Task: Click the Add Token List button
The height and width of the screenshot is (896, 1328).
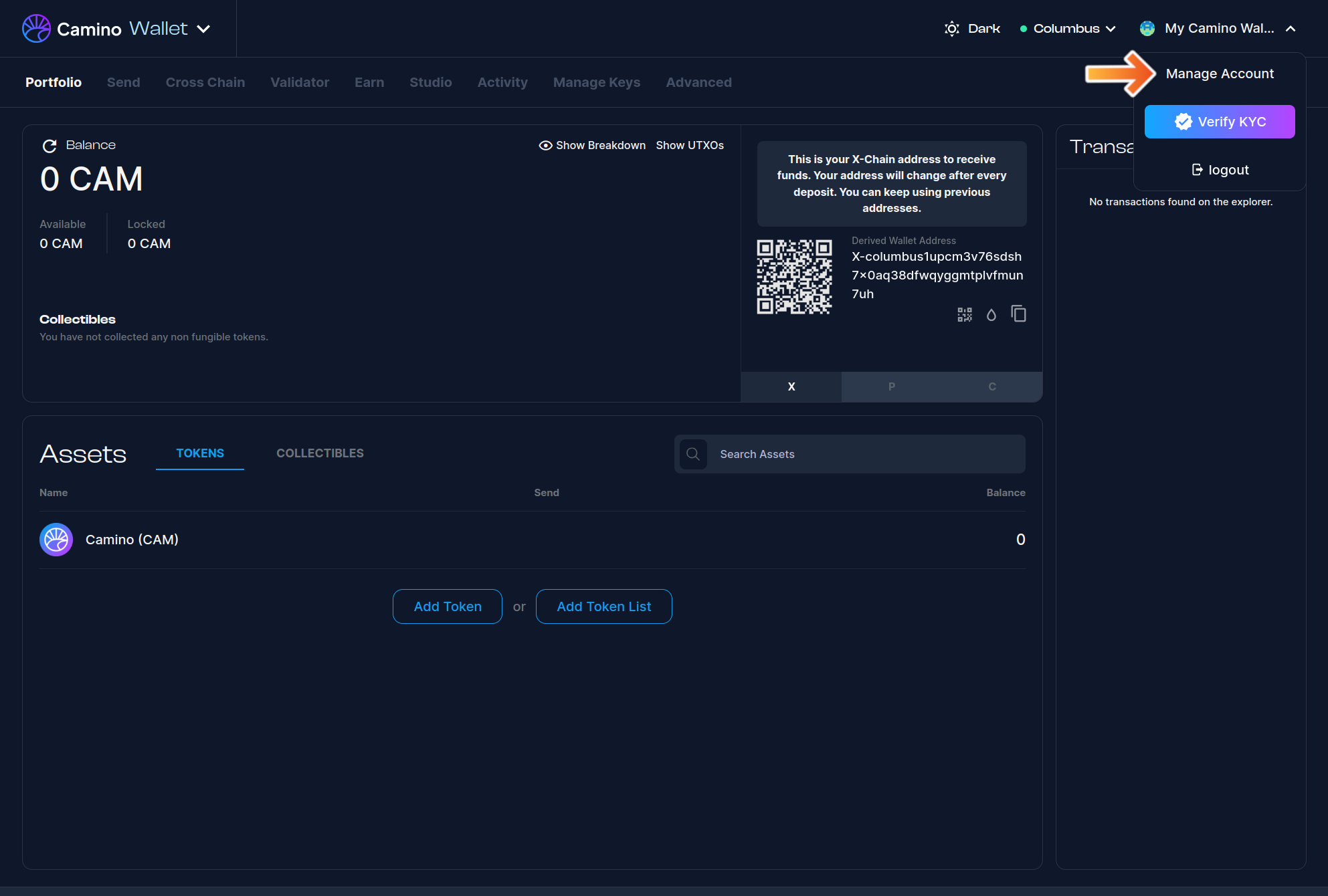Action: (x=603, y=606)
